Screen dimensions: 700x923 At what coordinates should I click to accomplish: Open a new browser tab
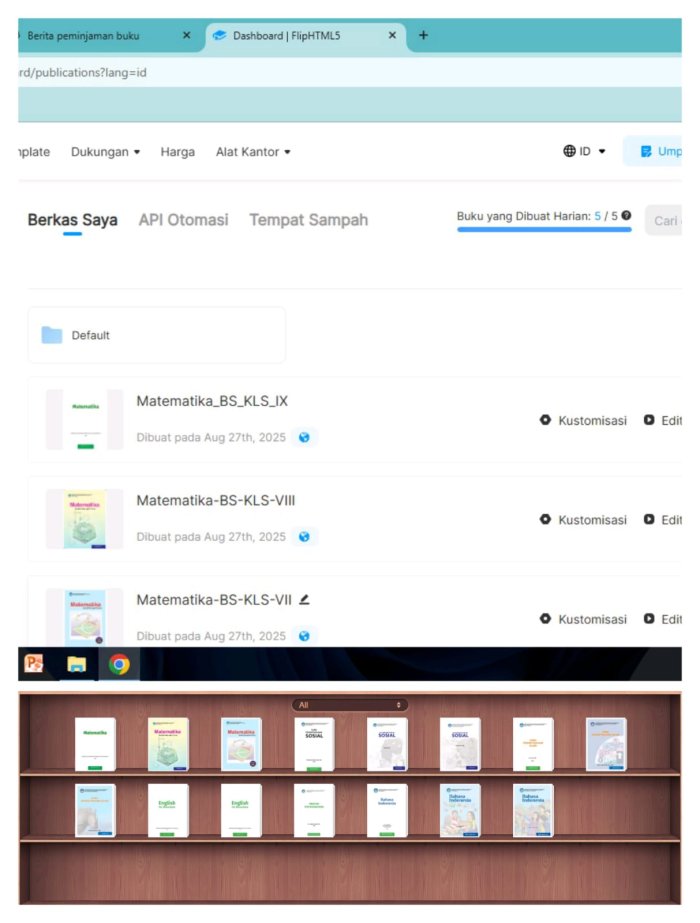point(423,35)
